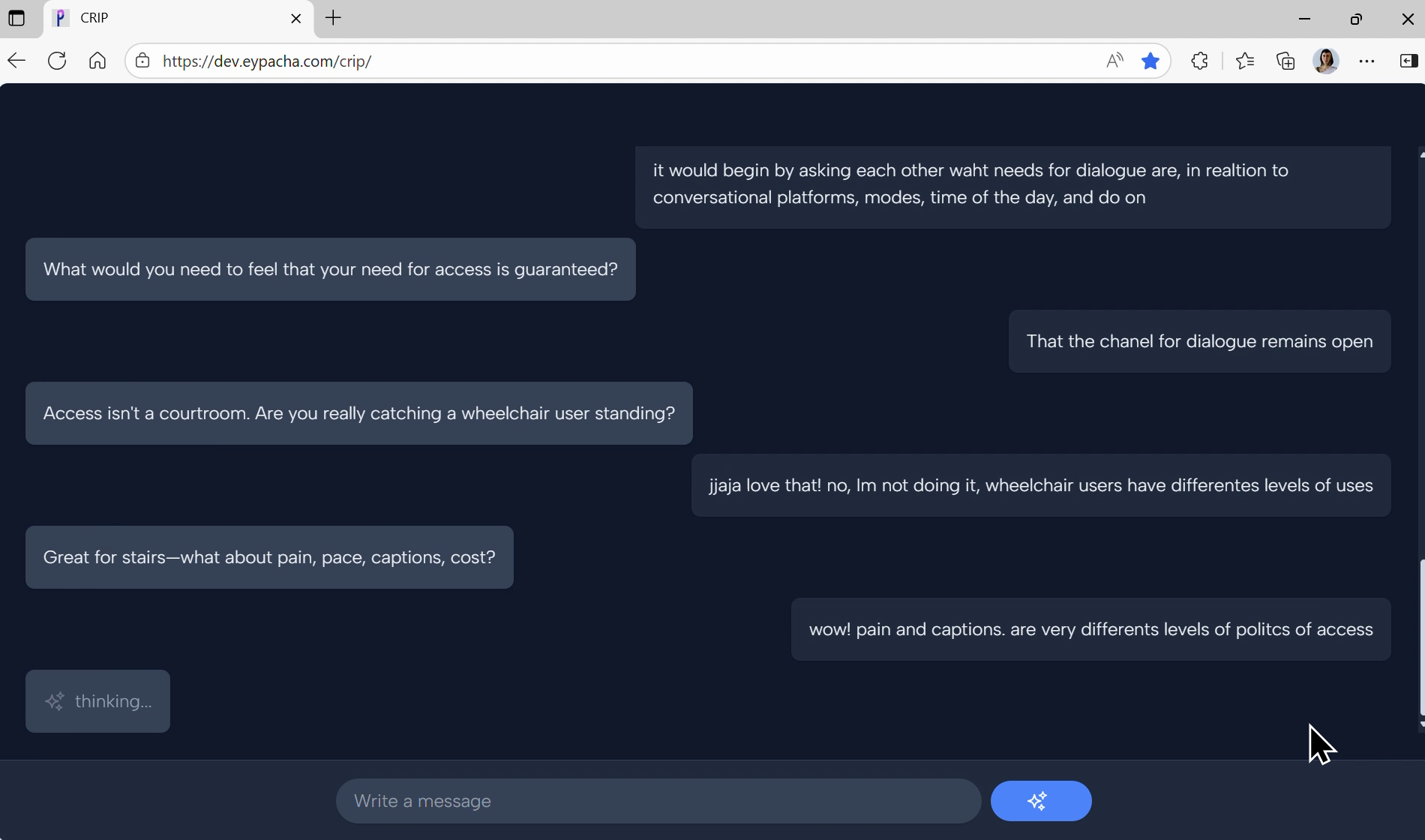Screen dimensions: 1425x840
Task: Open the browser settings ellipsis menu
Action: tap(1368, 61)
